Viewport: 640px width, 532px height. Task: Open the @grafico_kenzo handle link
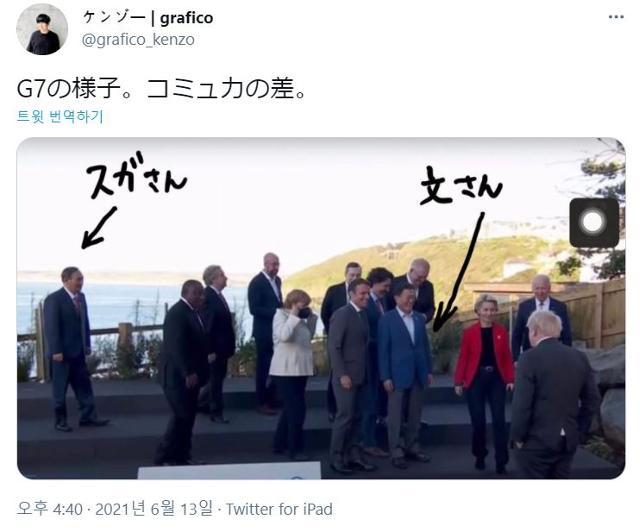pyautogui.click(x=138, y=40)
